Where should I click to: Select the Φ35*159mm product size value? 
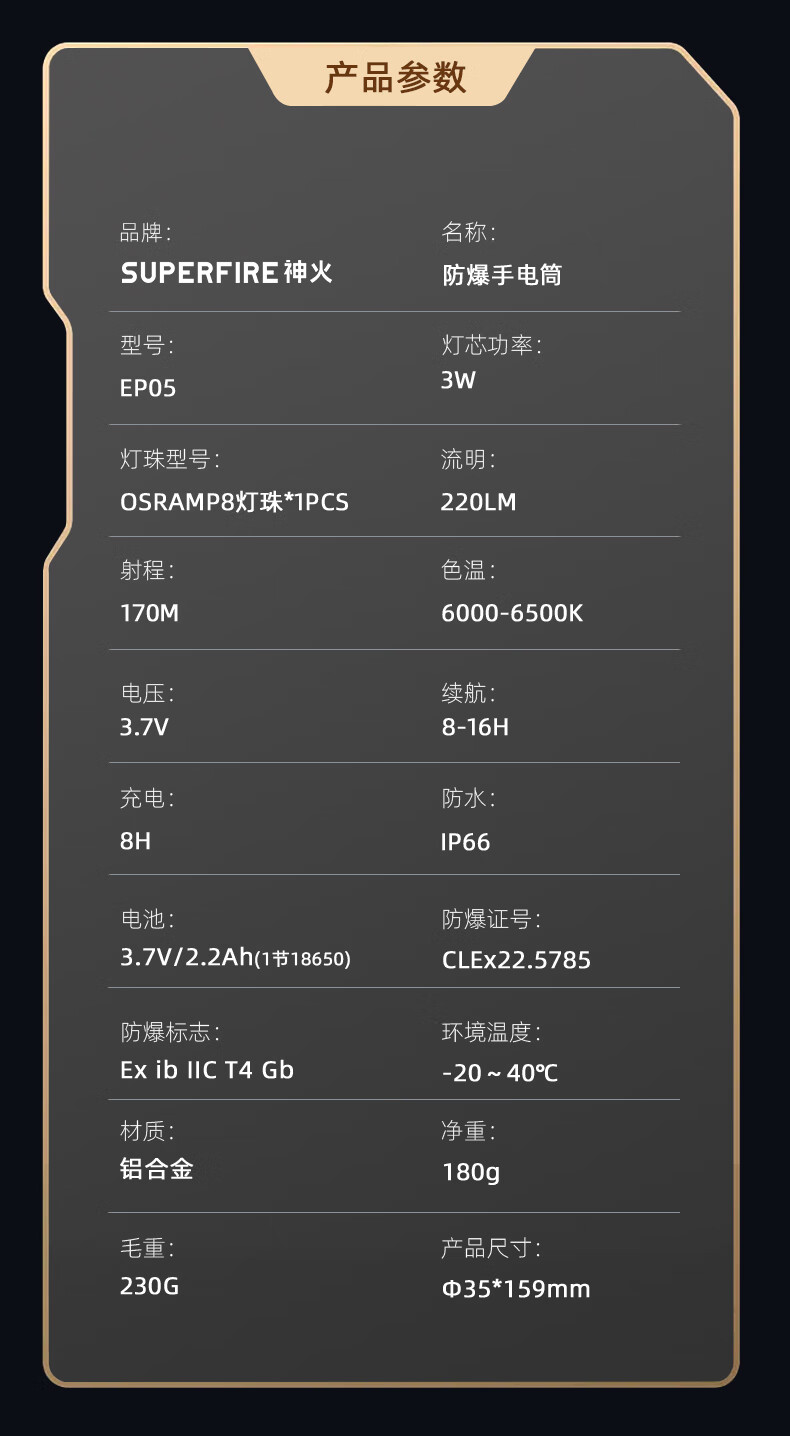click(516, 1289)
